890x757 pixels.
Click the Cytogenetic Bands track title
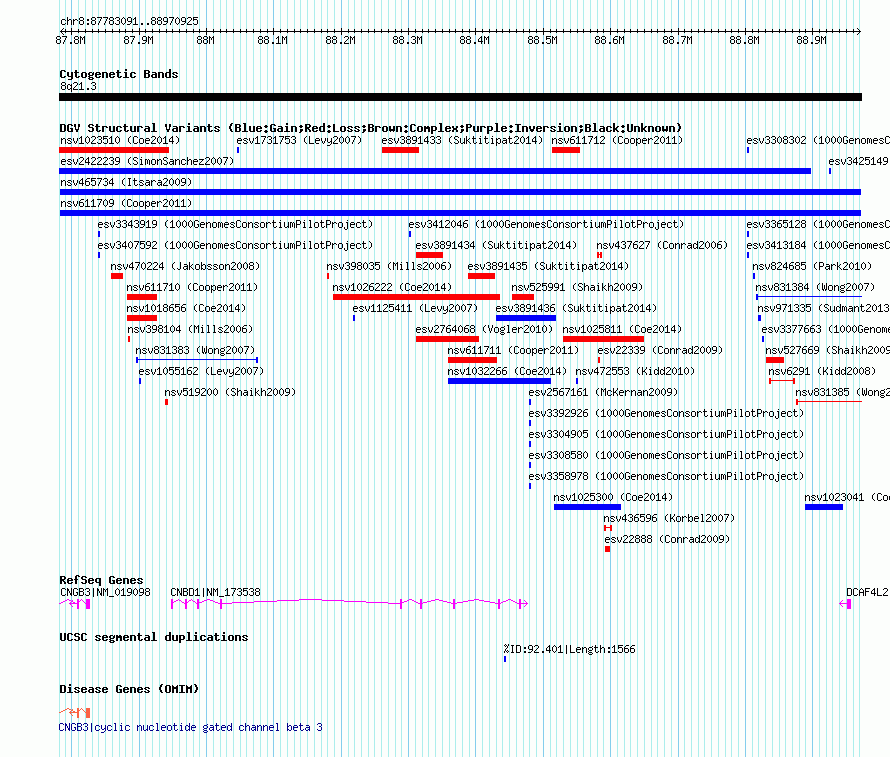[119, 74]
